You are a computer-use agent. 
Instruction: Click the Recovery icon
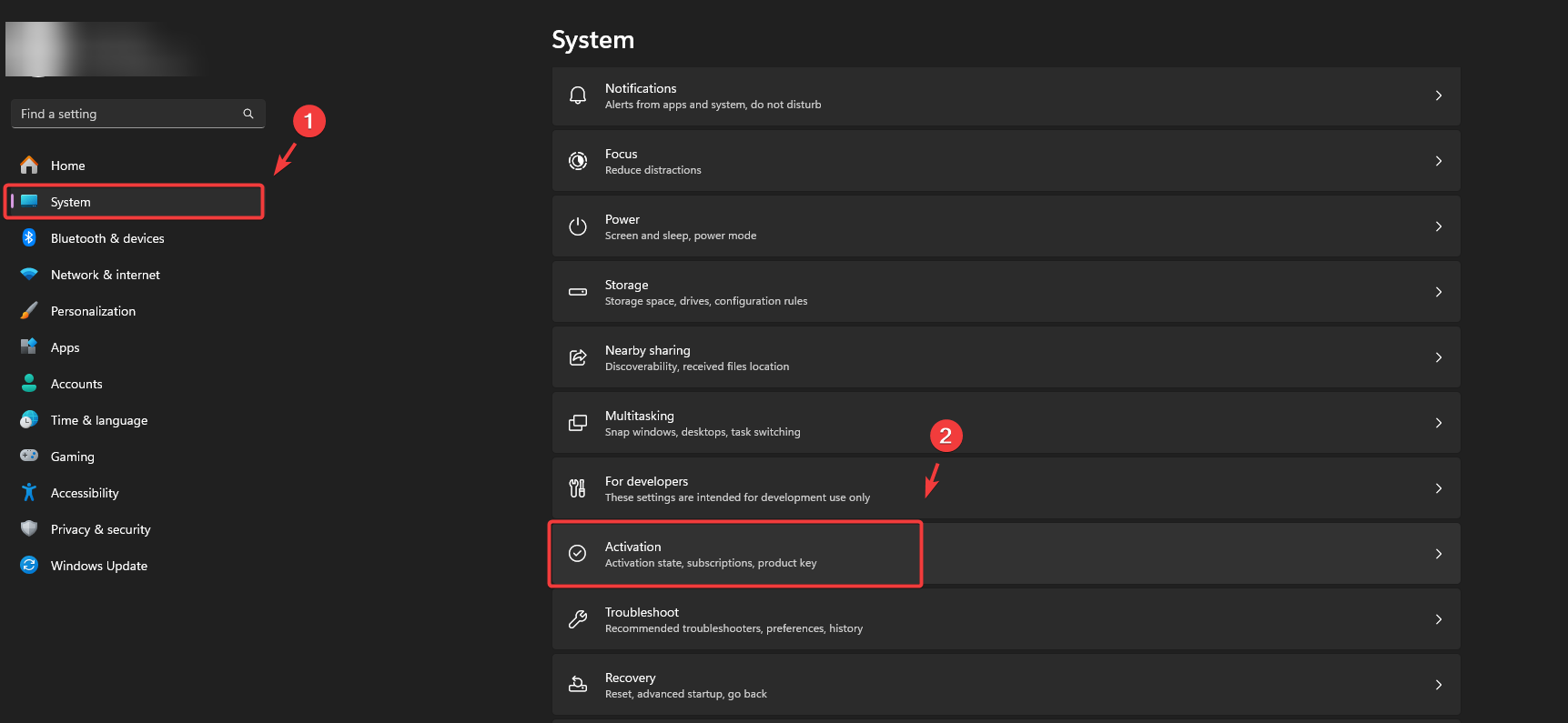tap(578, 685)
